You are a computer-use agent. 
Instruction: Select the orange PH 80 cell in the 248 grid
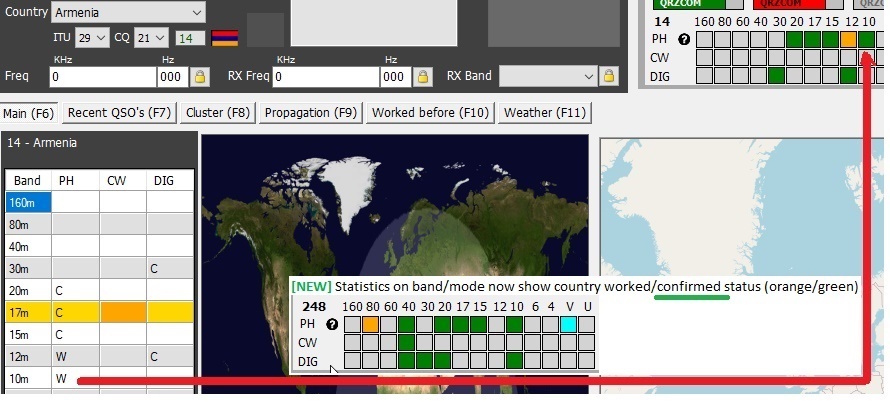tap(370, 324)
